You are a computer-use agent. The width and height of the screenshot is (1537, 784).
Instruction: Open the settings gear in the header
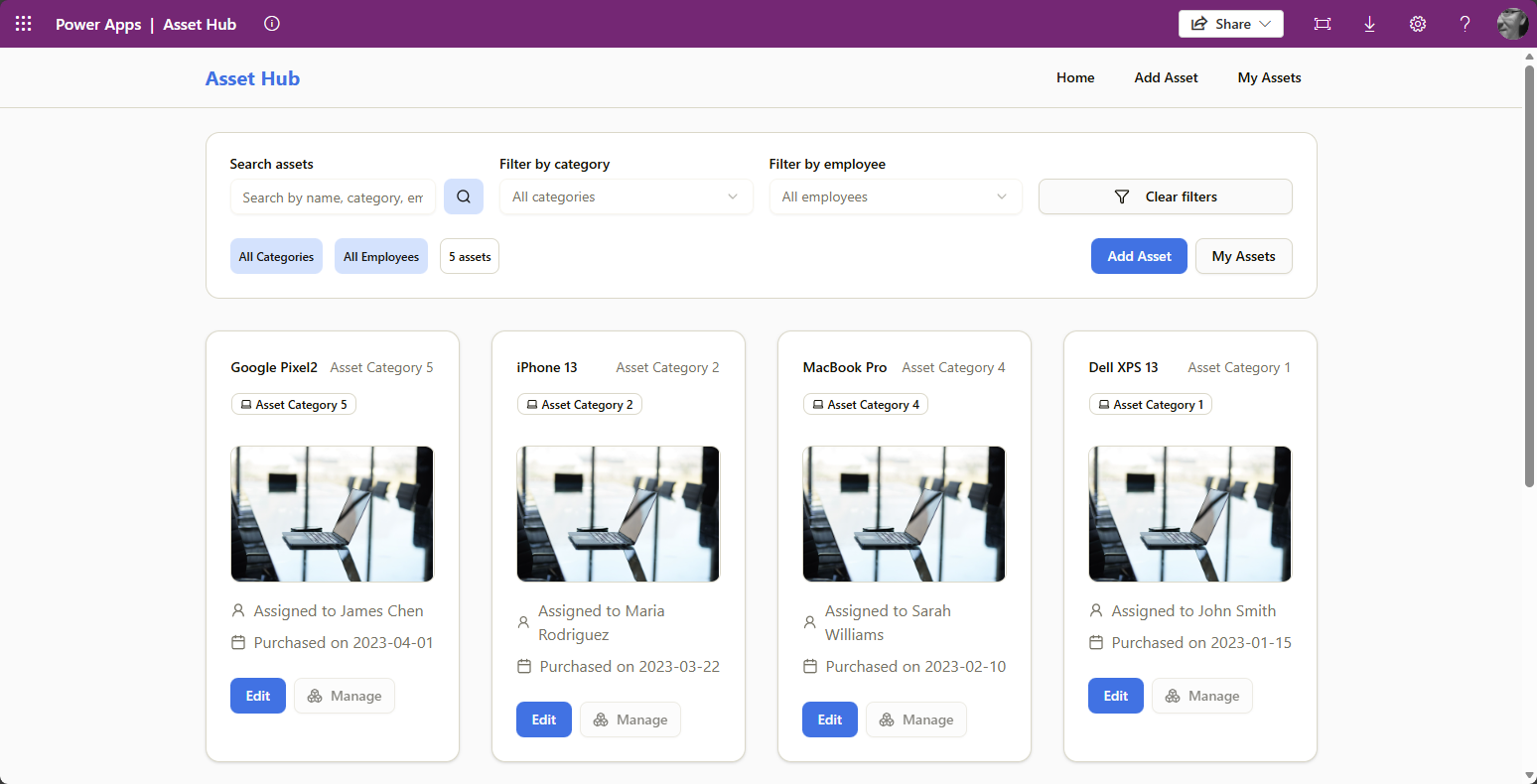tap(1418, 24)
